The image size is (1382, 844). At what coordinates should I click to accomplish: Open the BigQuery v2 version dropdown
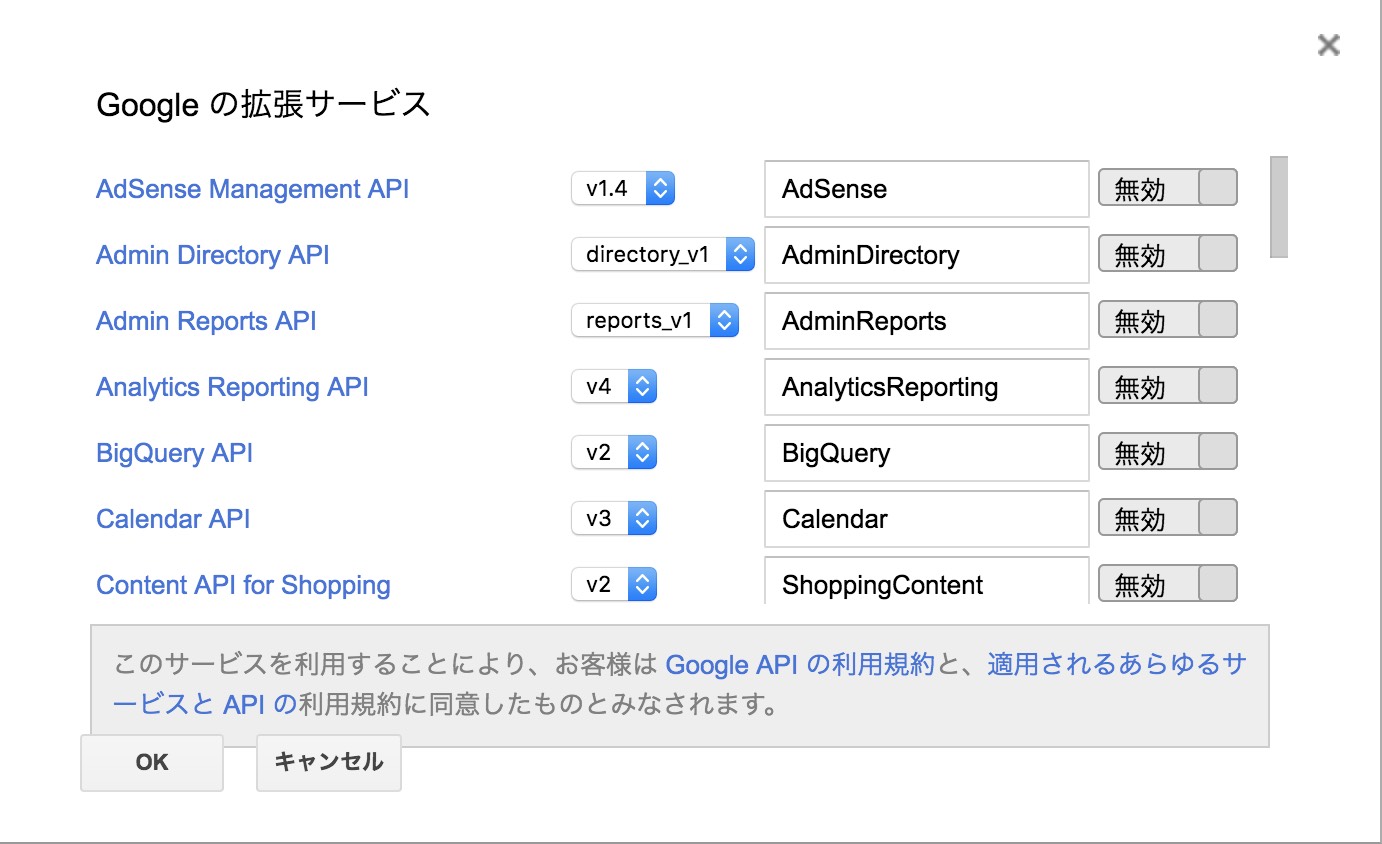click(x=614, y=452)
